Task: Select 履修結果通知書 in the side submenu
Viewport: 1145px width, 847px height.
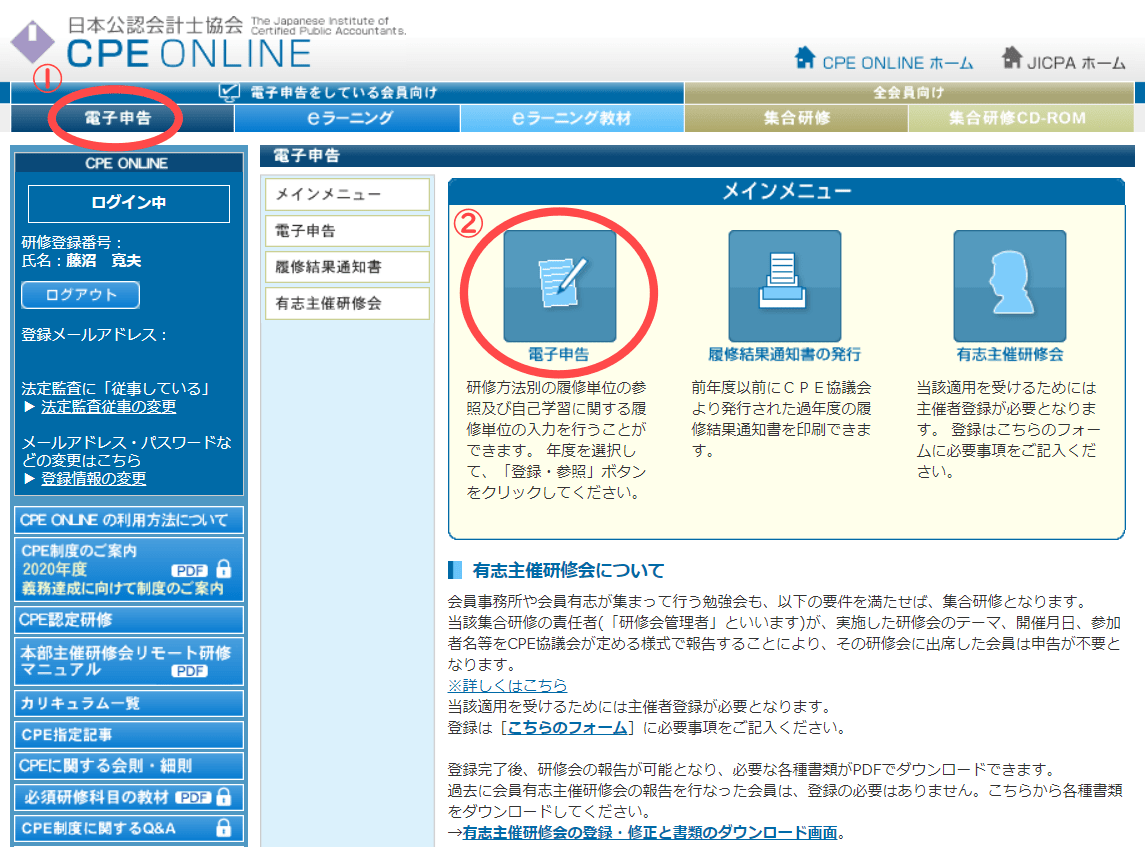Action: 348,267
